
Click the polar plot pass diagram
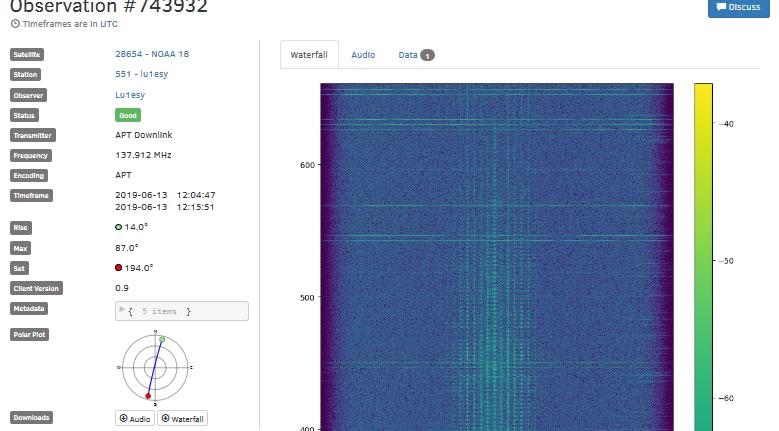click(154, 366)
